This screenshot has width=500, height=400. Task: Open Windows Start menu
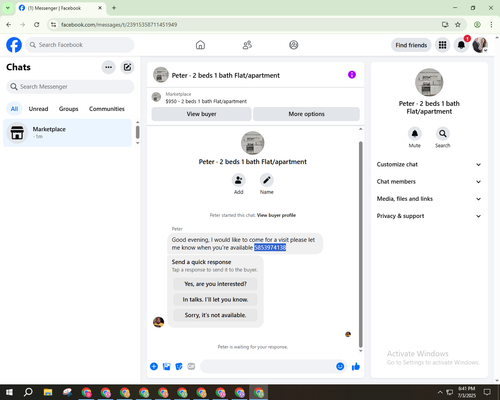[9, 392]
